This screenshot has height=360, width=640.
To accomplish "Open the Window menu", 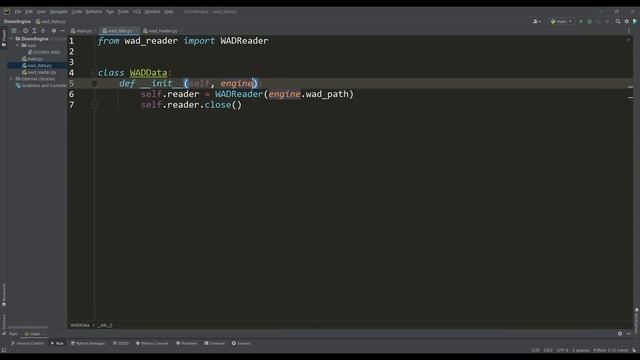I will pos(153,12).
